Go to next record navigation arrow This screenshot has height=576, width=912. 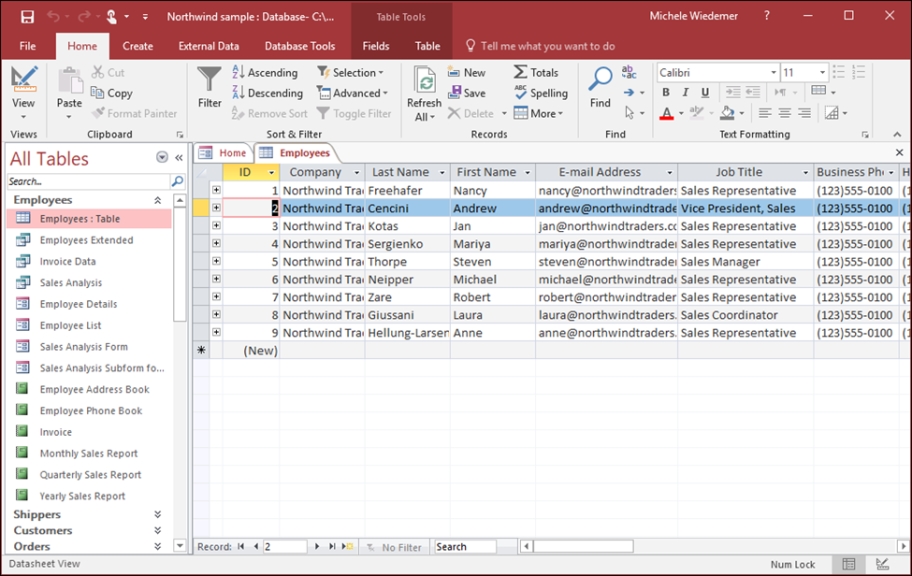[x=317, y=546]
